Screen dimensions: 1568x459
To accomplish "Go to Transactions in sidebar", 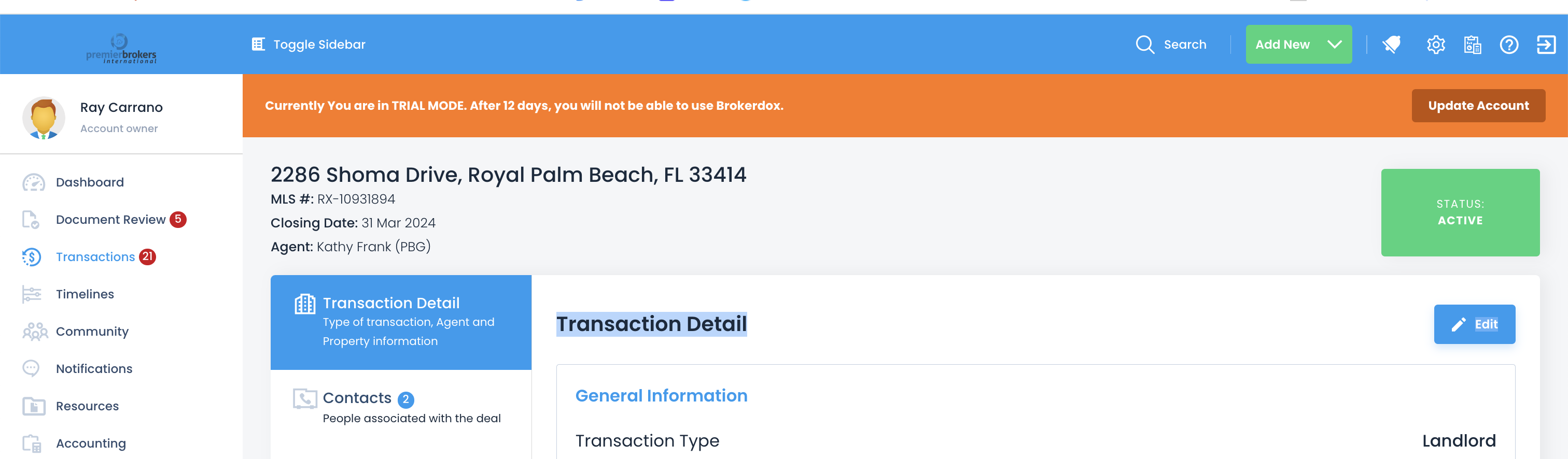I will [95, 257].
